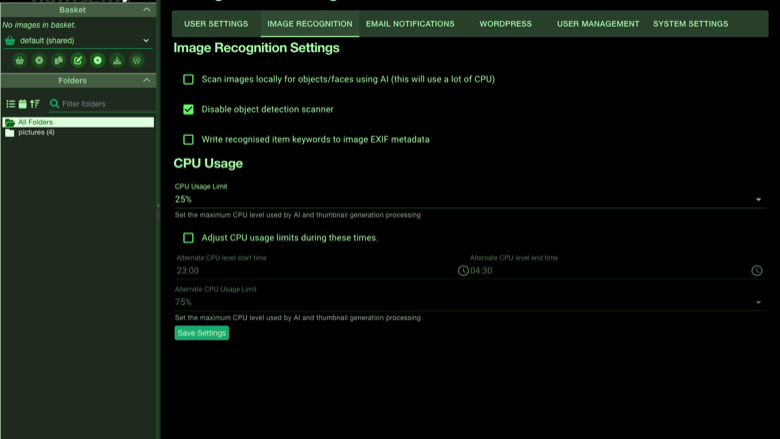This screenshot has height=439, width=780.
Task: Select the pictures (4) folder
Action: [36, 132]
